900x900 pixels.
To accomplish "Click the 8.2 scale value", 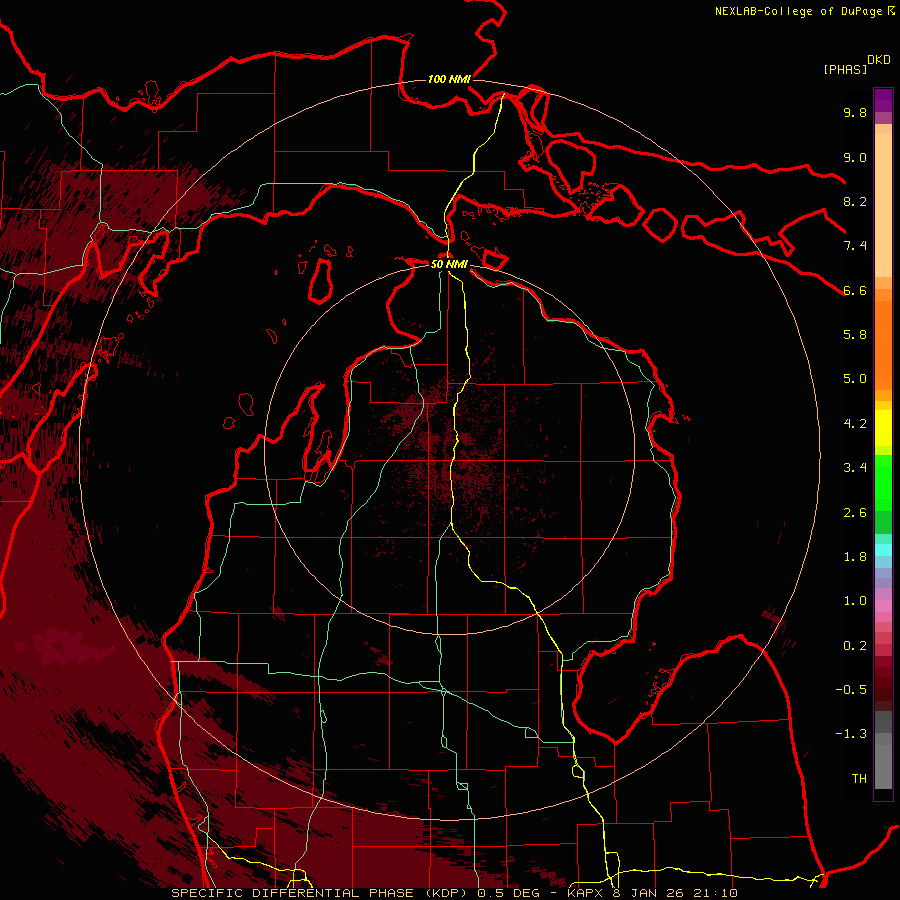I will click(x=855, y=201).
